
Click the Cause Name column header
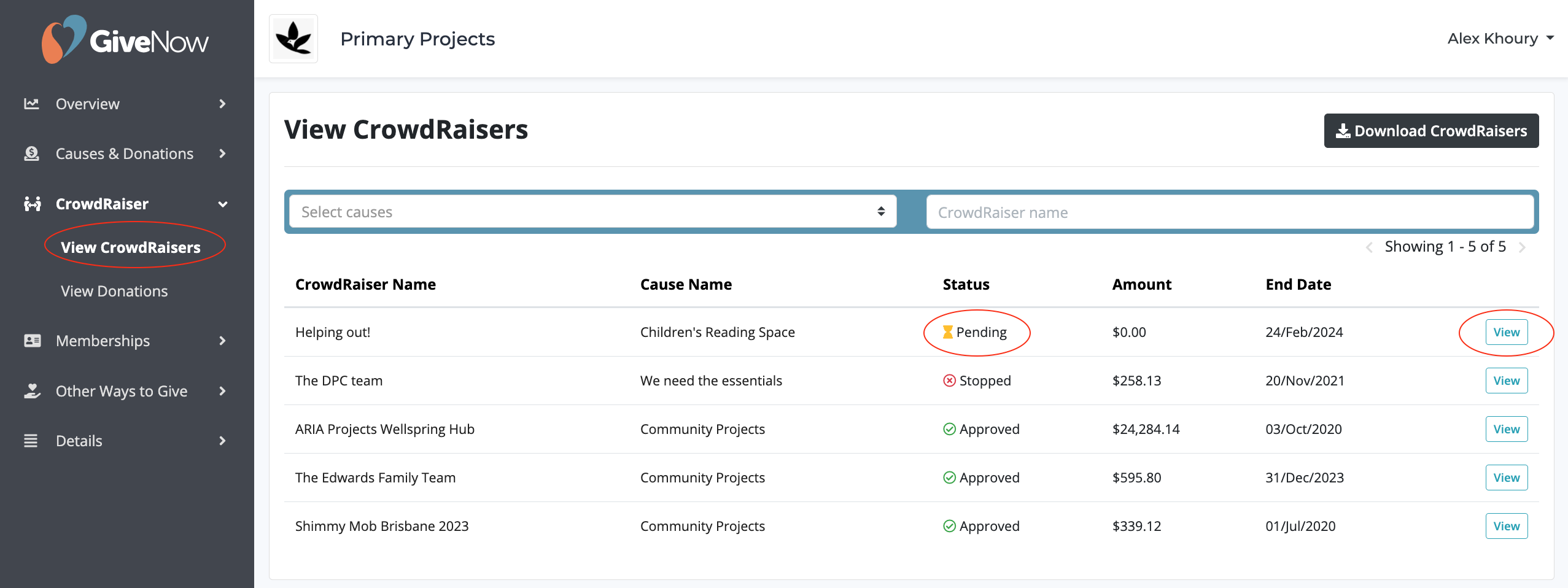(686, 284)
